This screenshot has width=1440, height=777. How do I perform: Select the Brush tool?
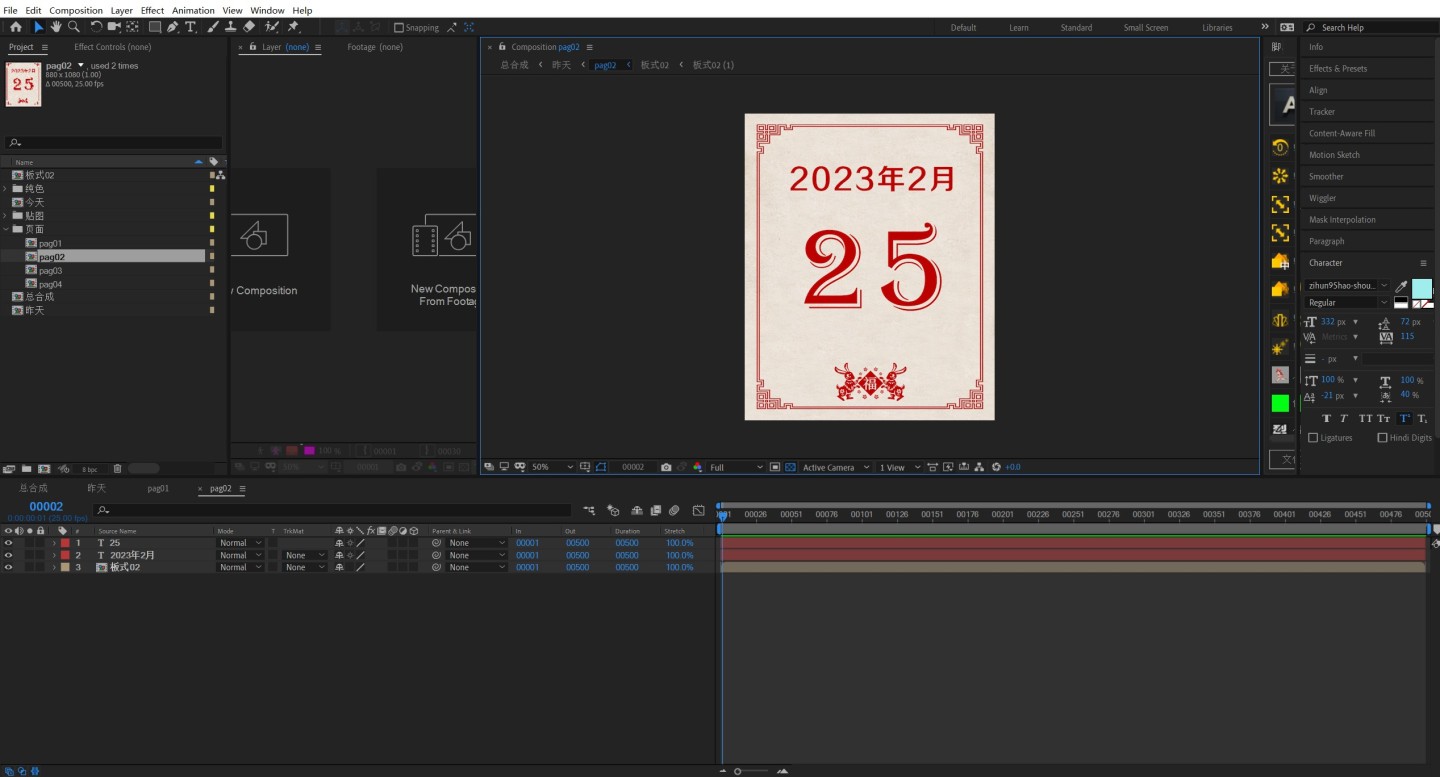(x=213, y=27)
